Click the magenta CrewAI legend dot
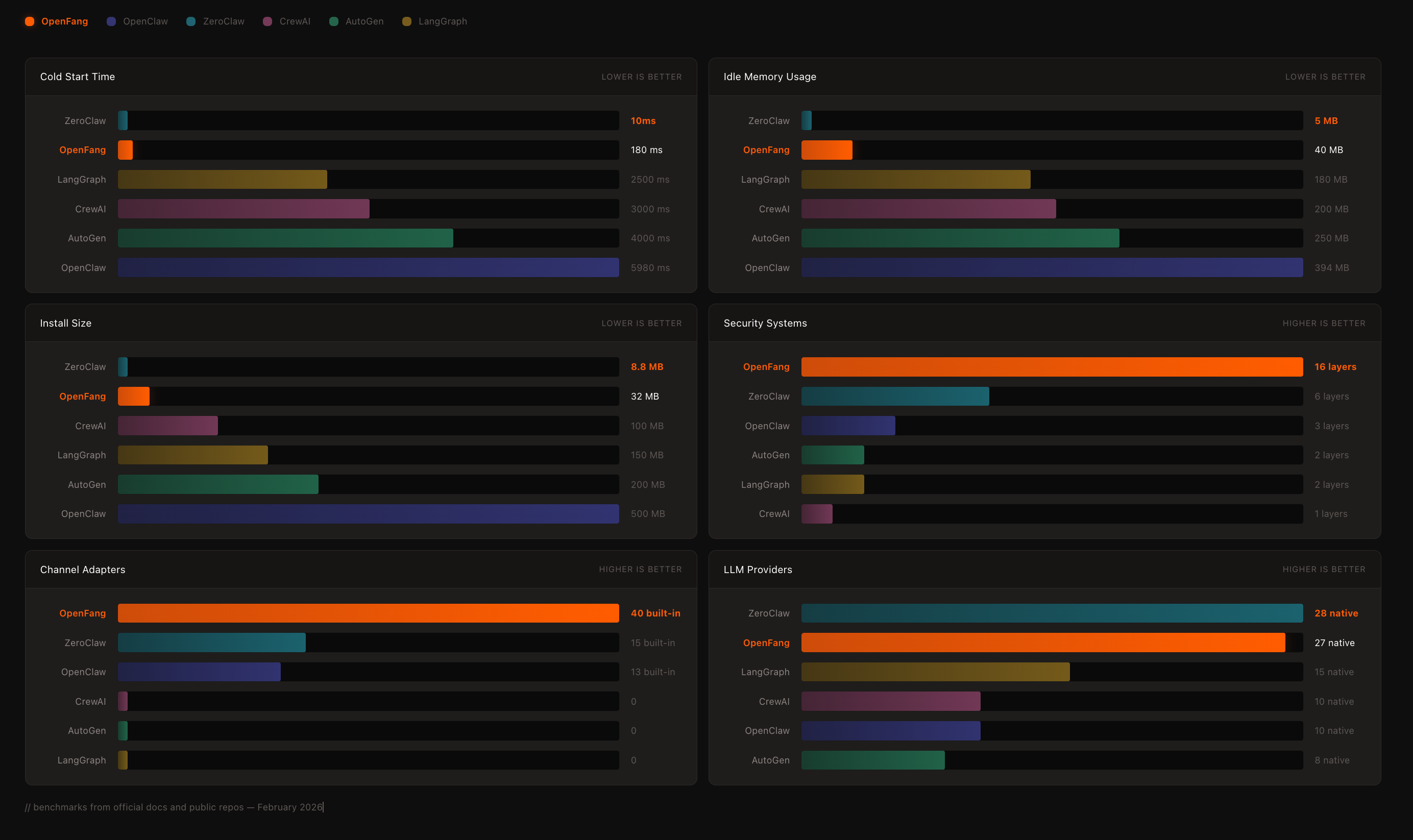This screenshot has height=840, width=1413. click(x=267, y=21)
